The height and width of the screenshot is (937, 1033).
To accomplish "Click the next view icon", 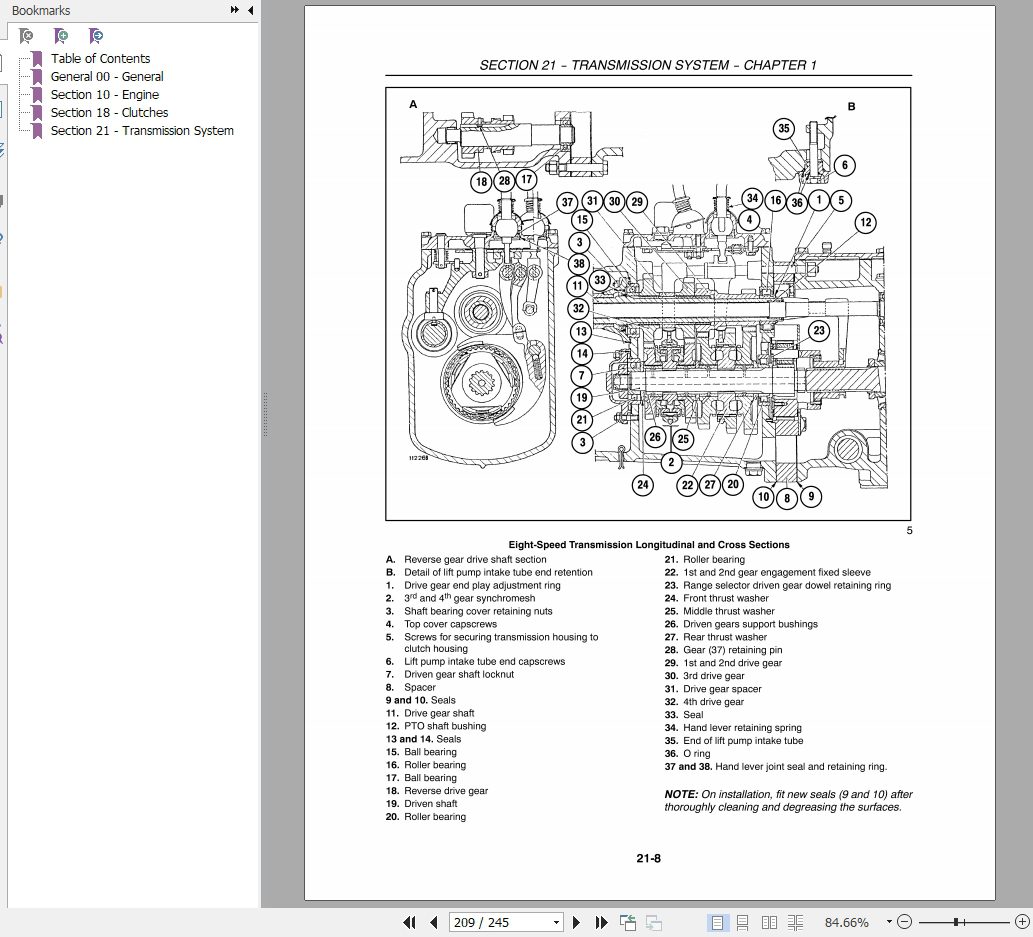I will [654, 923].
